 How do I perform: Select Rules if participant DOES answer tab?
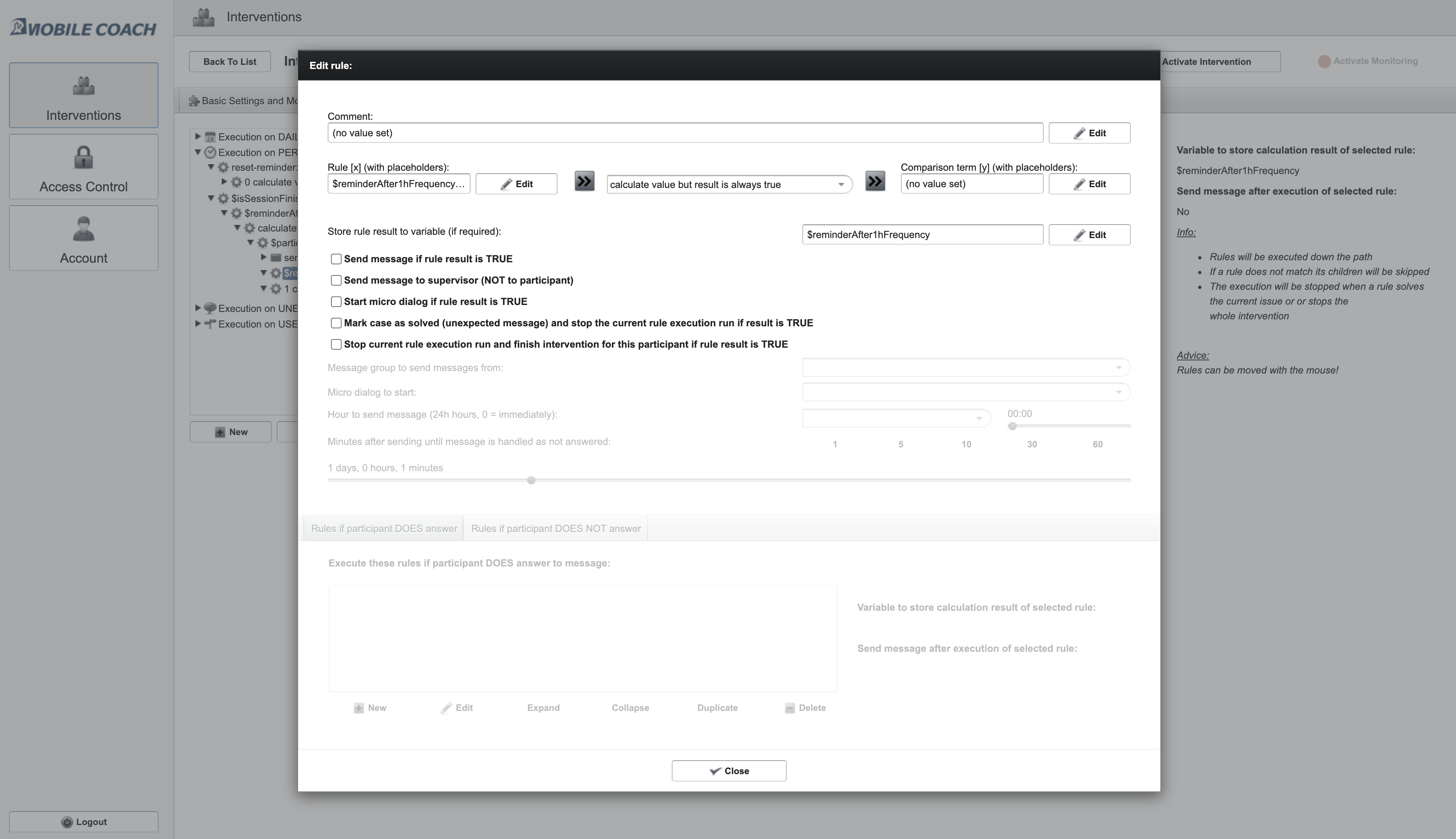point(383,528)
